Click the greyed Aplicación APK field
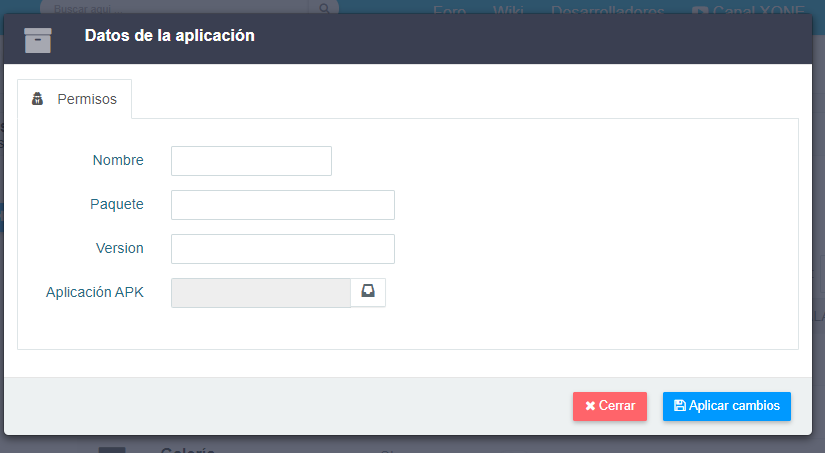The height and width of the screenshot is (453, 825). [x=261, y=293]
